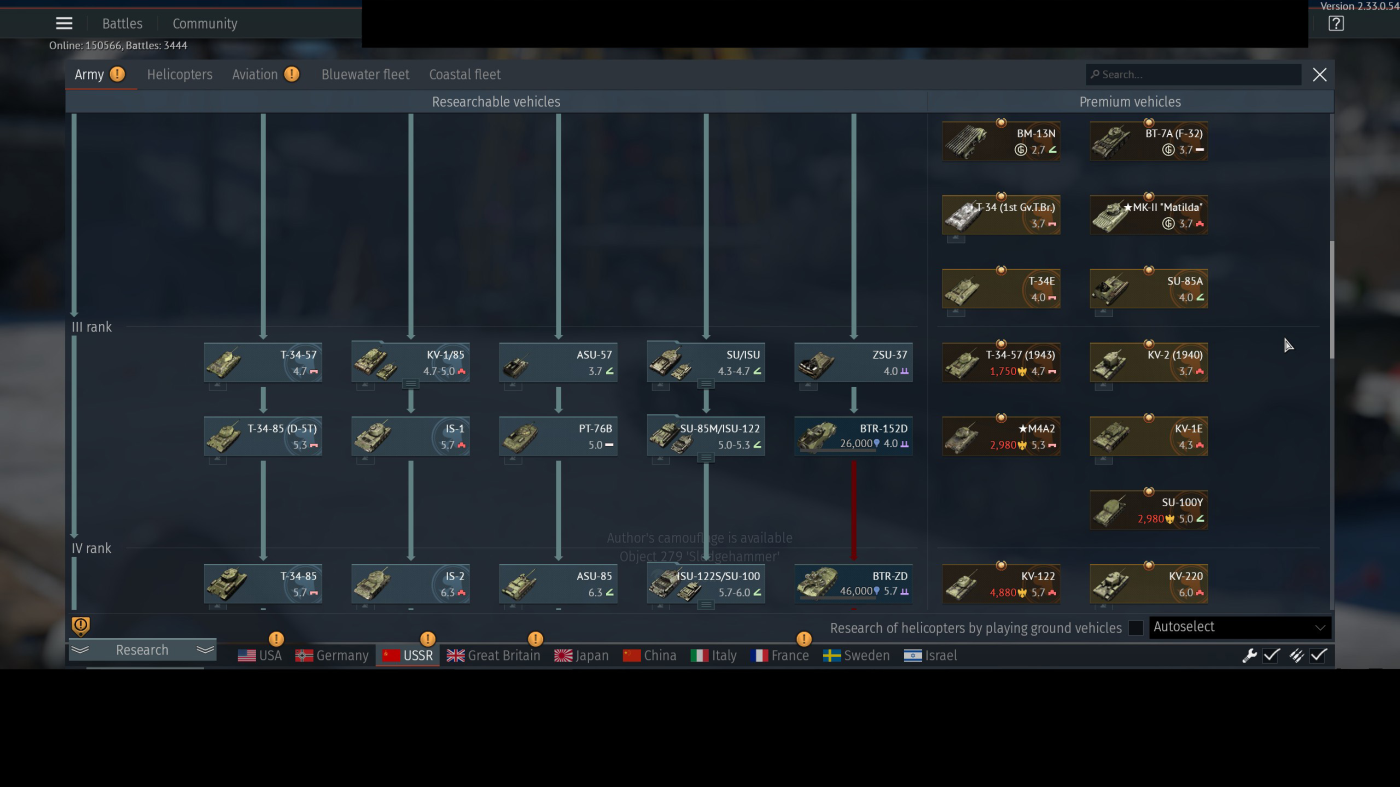Toggle the rightmost checkbox in the bottom bar
The width and height of the screenshot is (1400, 787).
(1319, 656)
